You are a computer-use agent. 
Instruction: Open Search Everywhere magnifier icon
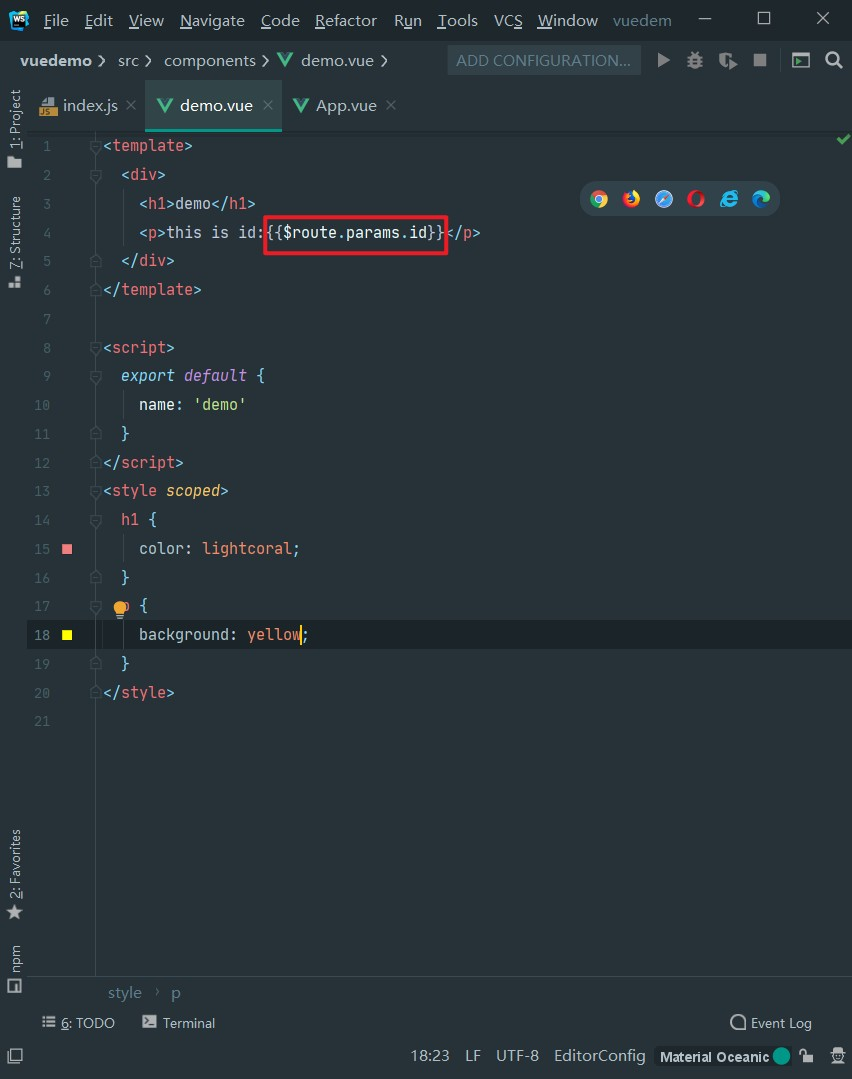(833, 61)
